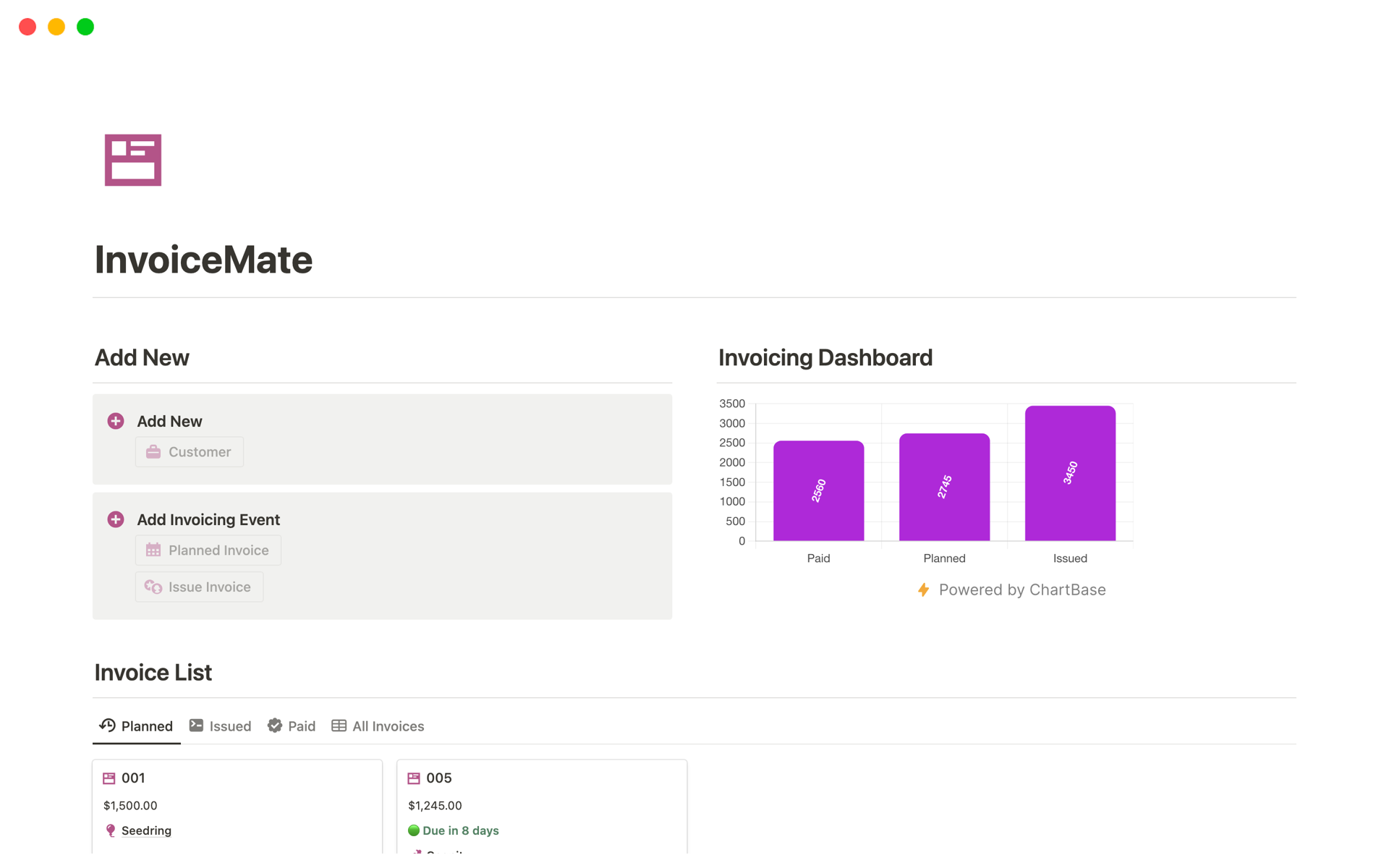Select the Planned tab

coord(137,726)
